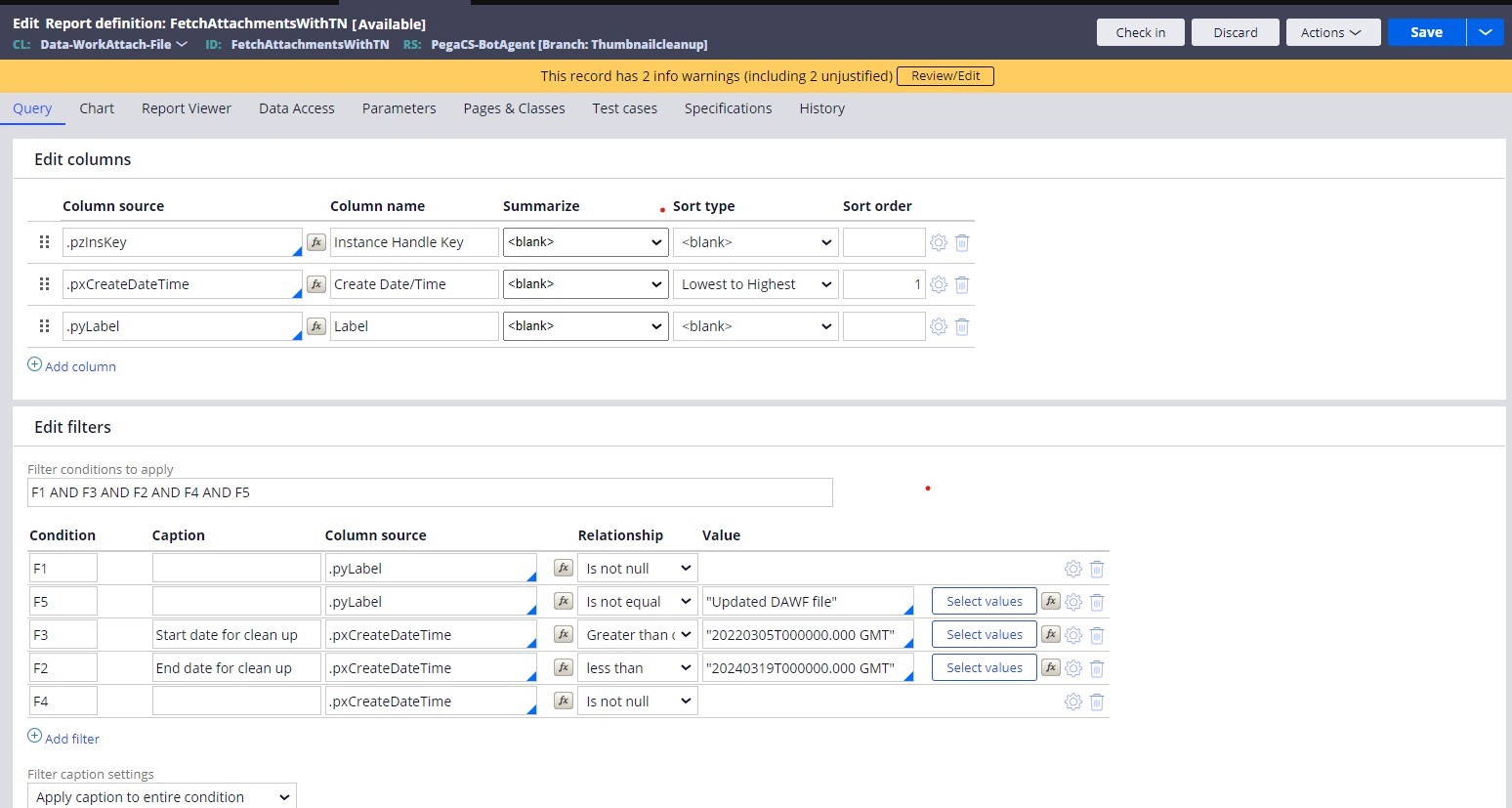Delete filter F4 row
The width and height of the screenshot is (1512, 808).
[1097, 702]
